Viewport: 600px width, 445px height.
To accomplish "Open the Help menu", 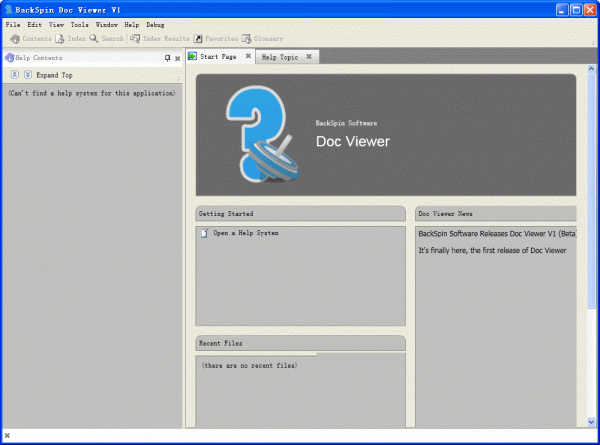I will pyautogui.click(x=132, y=25).
